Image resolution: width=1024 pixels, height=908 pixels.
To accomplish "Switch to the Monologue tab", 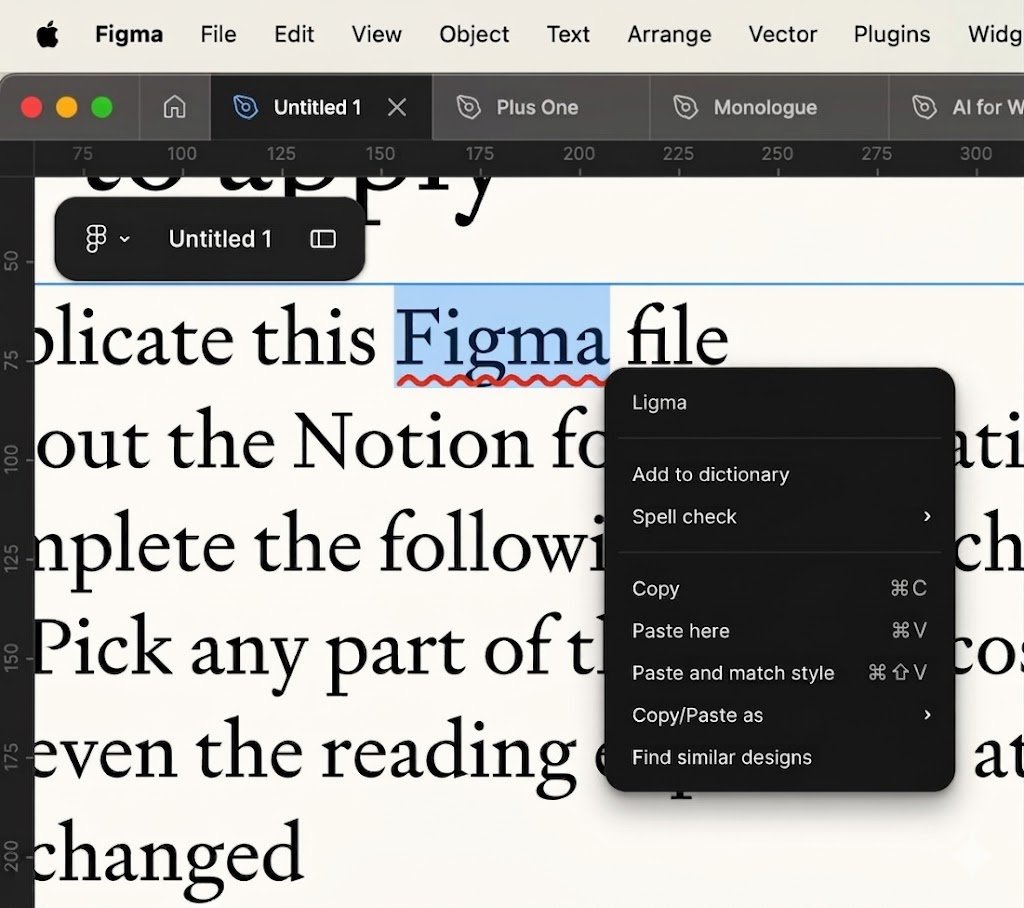I will coord(769,107).
